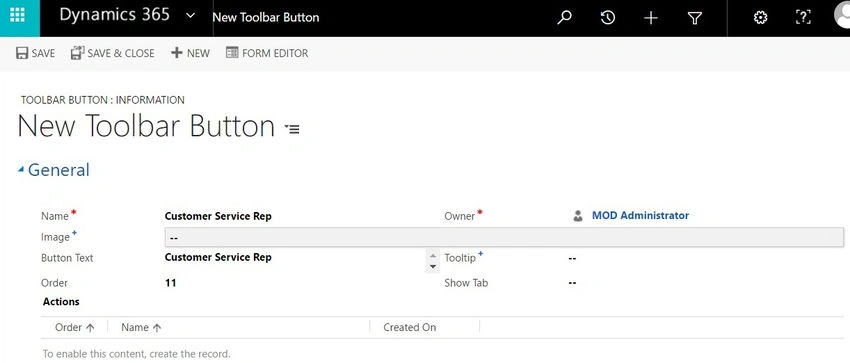Click the Tooltip field label
850x363 pixels.
coord(460,258)
